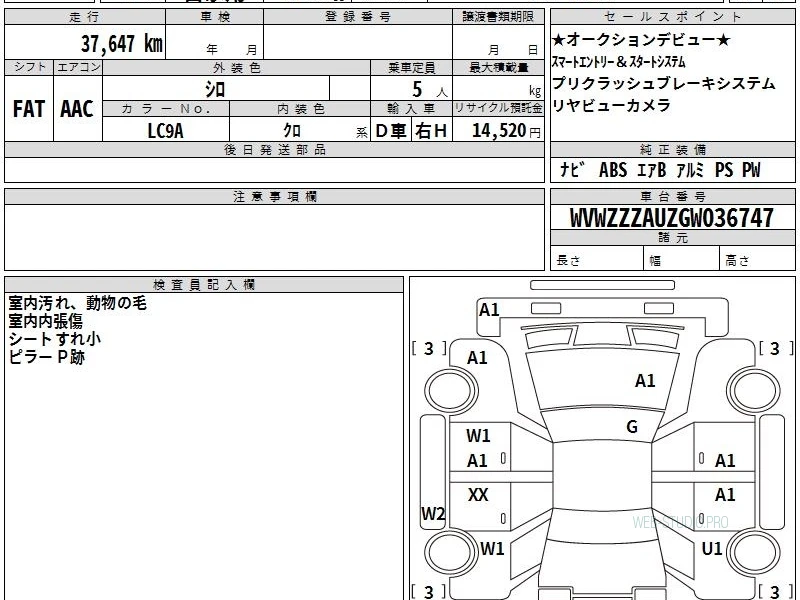Select the interior color value クロ
This screenshot has width=800, height=600.
292,131
